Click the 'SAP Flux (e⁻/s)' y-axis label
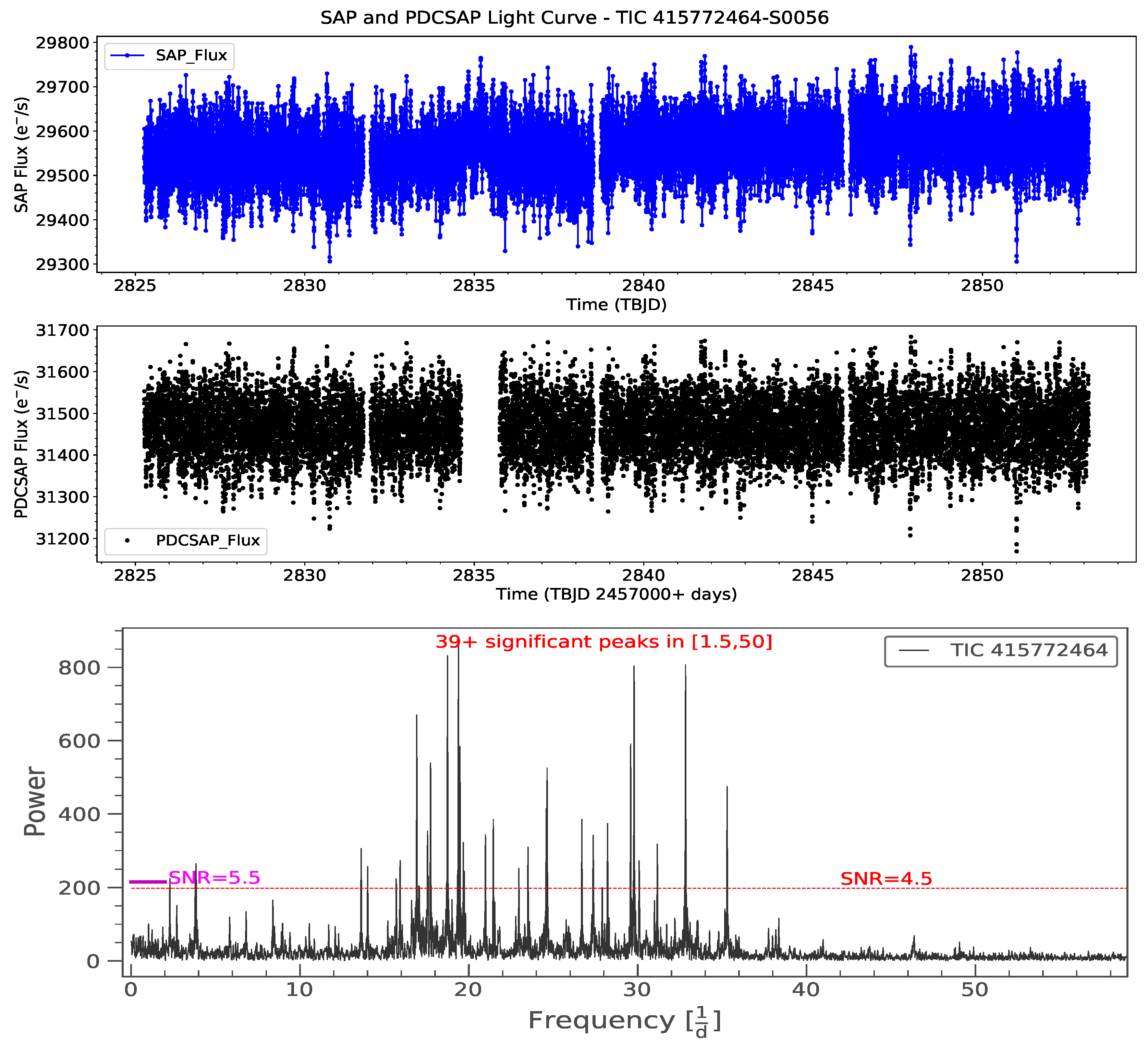This screenshot has width=1148, height=1045. coord(21,155)
